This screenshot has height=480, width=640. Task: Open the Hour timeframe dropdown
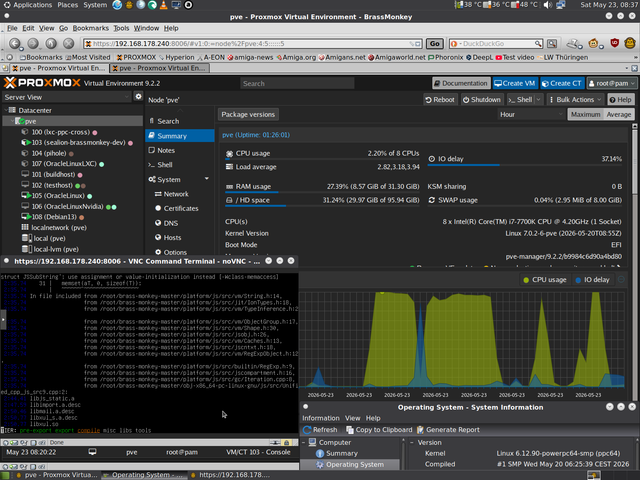(531, 114)
